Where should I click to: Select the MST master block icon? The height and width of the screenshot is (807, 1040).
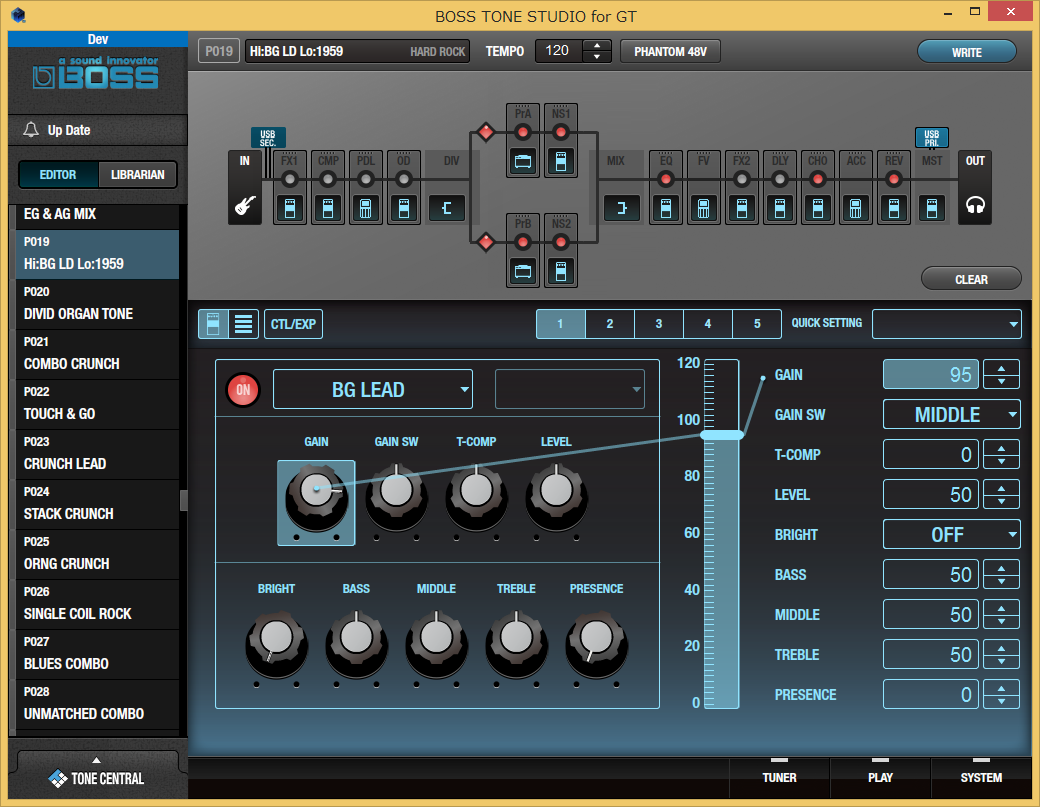[932, 208]
